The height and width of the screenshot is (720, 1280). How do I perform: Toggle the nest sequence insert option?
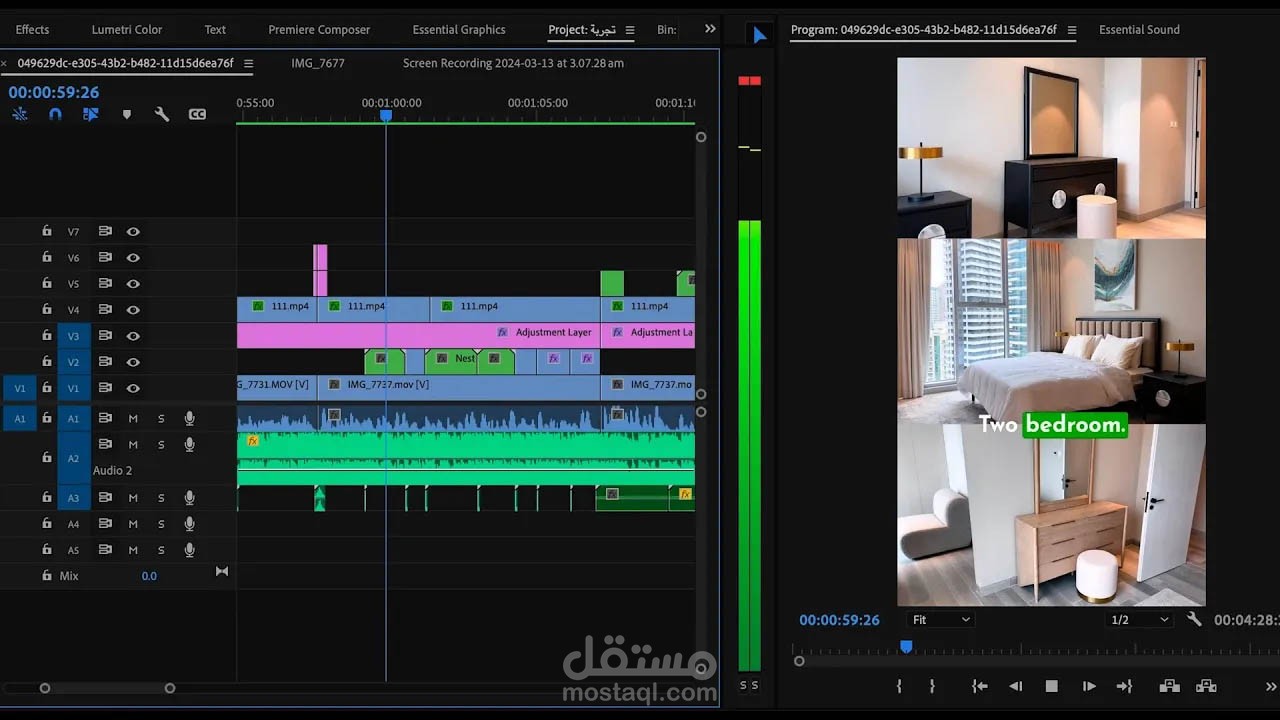(20, 114)
